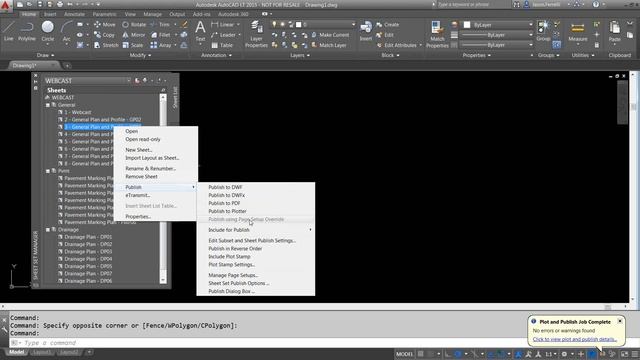640x360 pixels.
Task: Expand the Modify panel
Action: pyautogui.click(x=140, y=55)
